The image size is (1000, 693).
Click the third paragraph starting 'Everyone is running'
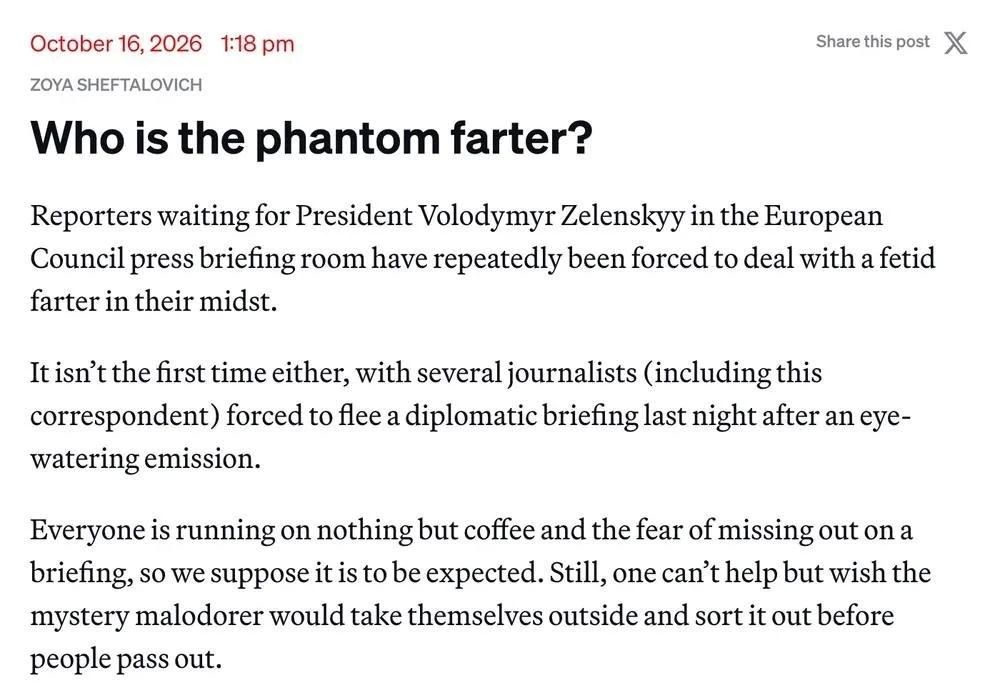click(x=480, y=594)
